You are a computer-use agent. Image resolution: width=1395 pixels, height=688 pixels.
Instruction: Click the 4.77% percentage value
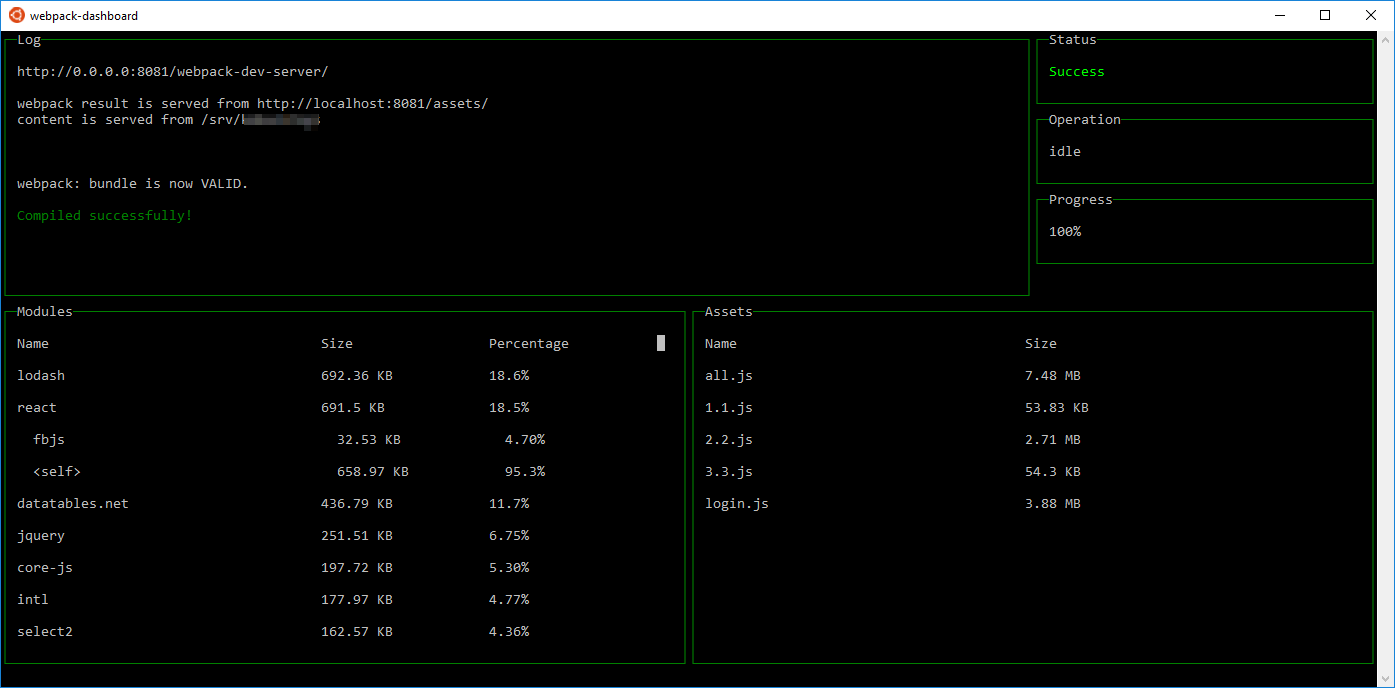[x=509, y=600]
